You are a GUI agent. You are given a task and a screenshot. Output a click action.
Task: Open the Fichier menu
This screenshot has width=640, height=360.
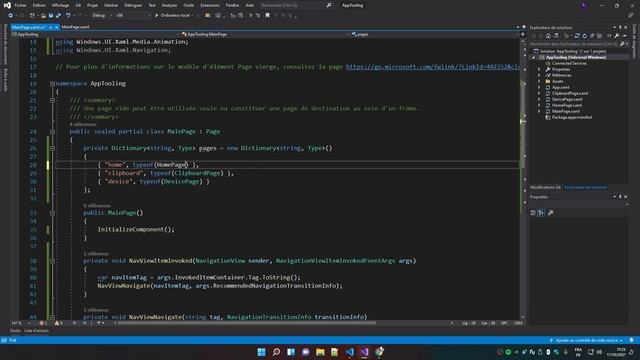(20, 5)
